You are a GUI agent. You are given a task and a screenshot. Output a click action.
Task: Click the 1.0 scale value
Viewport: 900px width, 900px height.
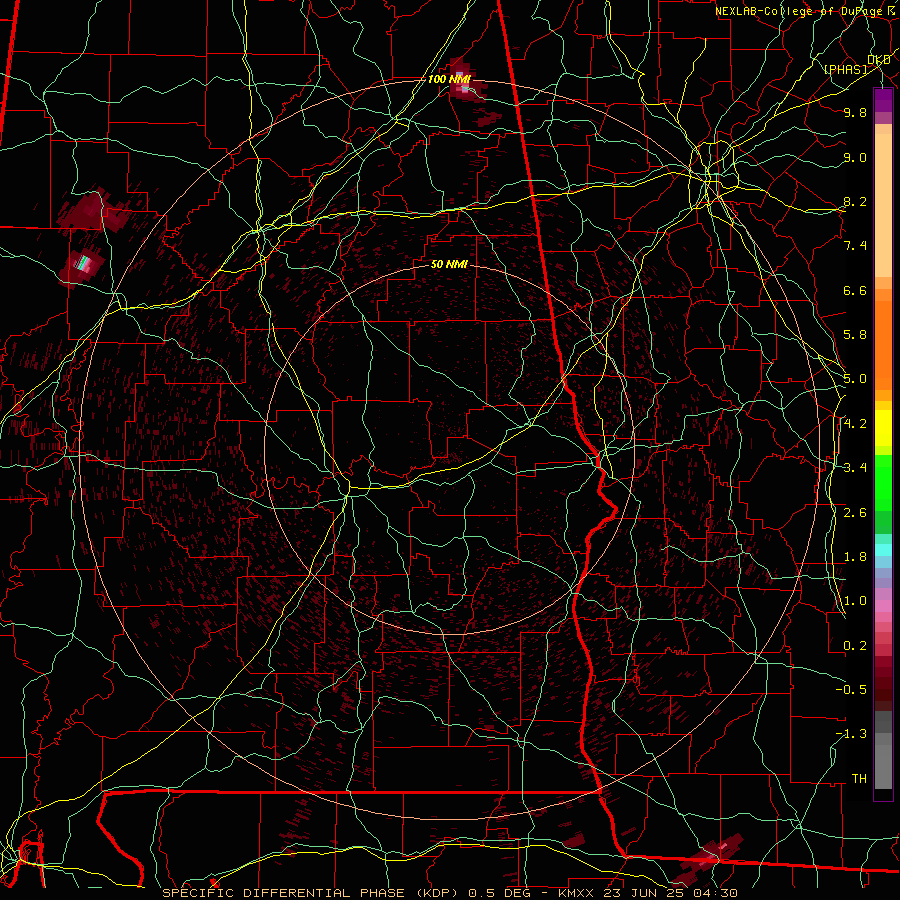pyautogui.click(x=855, y=601)
